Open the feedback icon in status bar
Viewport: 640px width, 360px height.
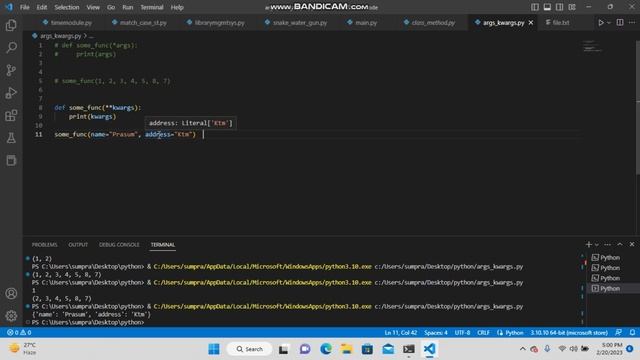[618, 332]
